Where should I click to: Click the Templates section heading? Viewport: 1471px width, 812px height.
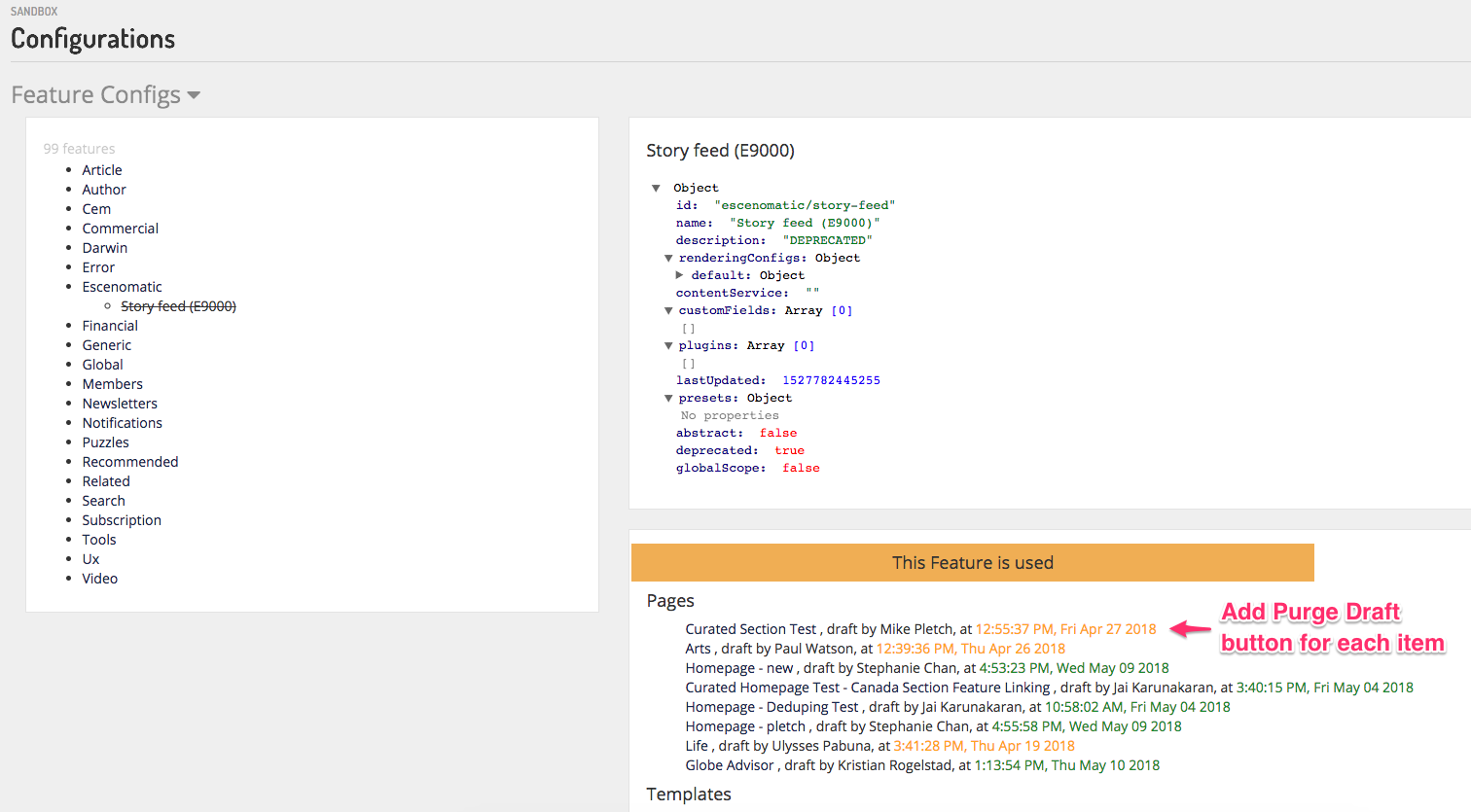(689, 794)
